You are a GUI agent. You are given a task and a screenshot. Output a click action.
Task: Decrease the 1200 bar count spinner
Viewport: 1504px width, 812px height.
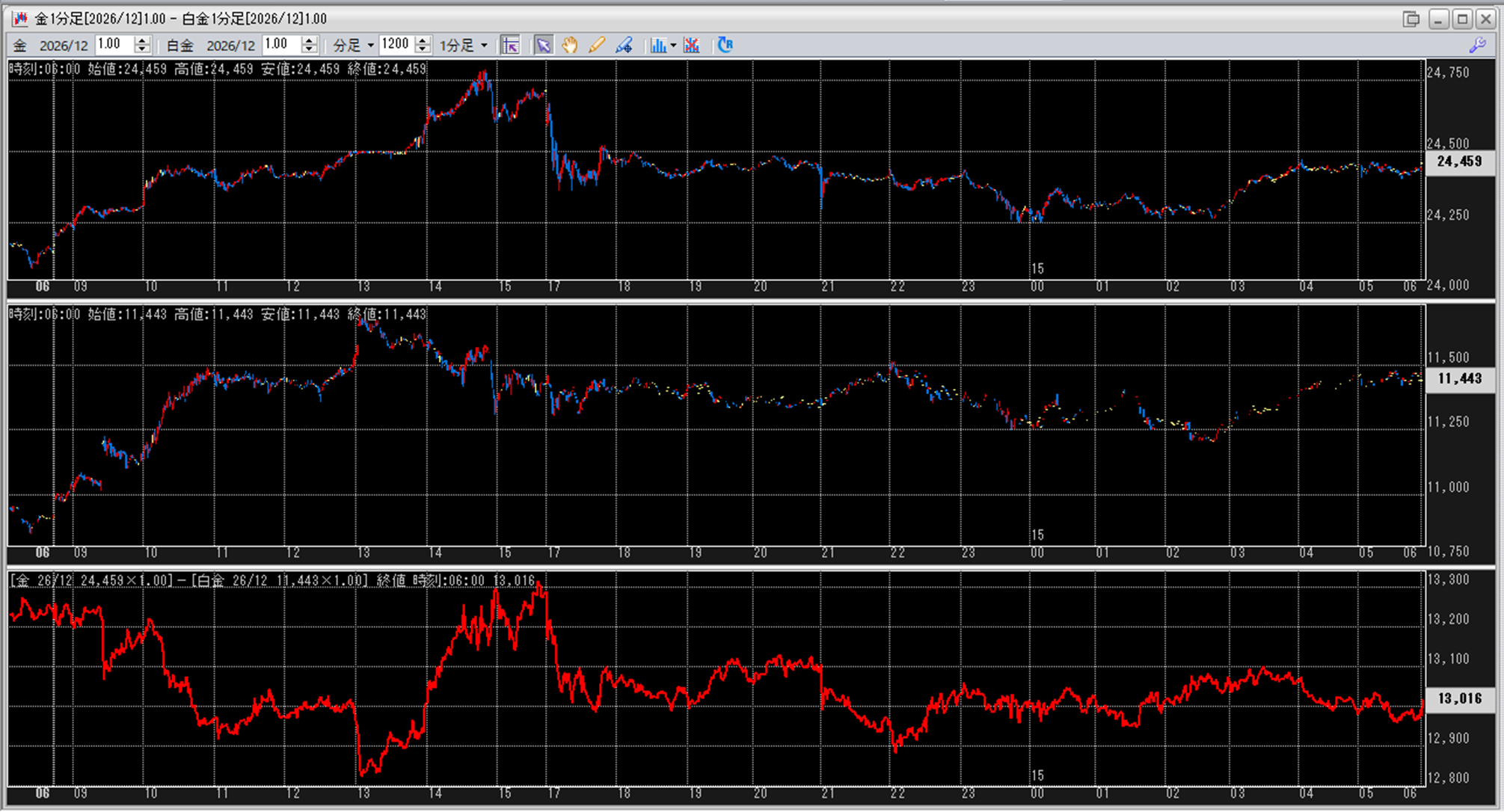(423, 50)
